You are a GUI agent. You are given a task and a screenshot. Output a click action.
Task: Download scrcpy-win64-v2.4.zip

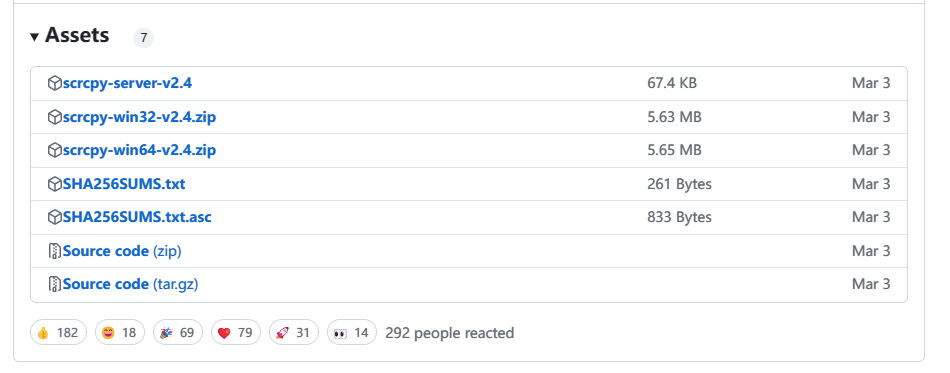click(139, 150)
